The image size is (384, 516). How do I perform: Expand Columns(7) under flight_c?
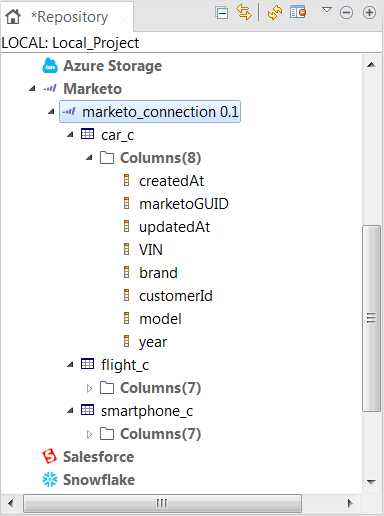89,388
